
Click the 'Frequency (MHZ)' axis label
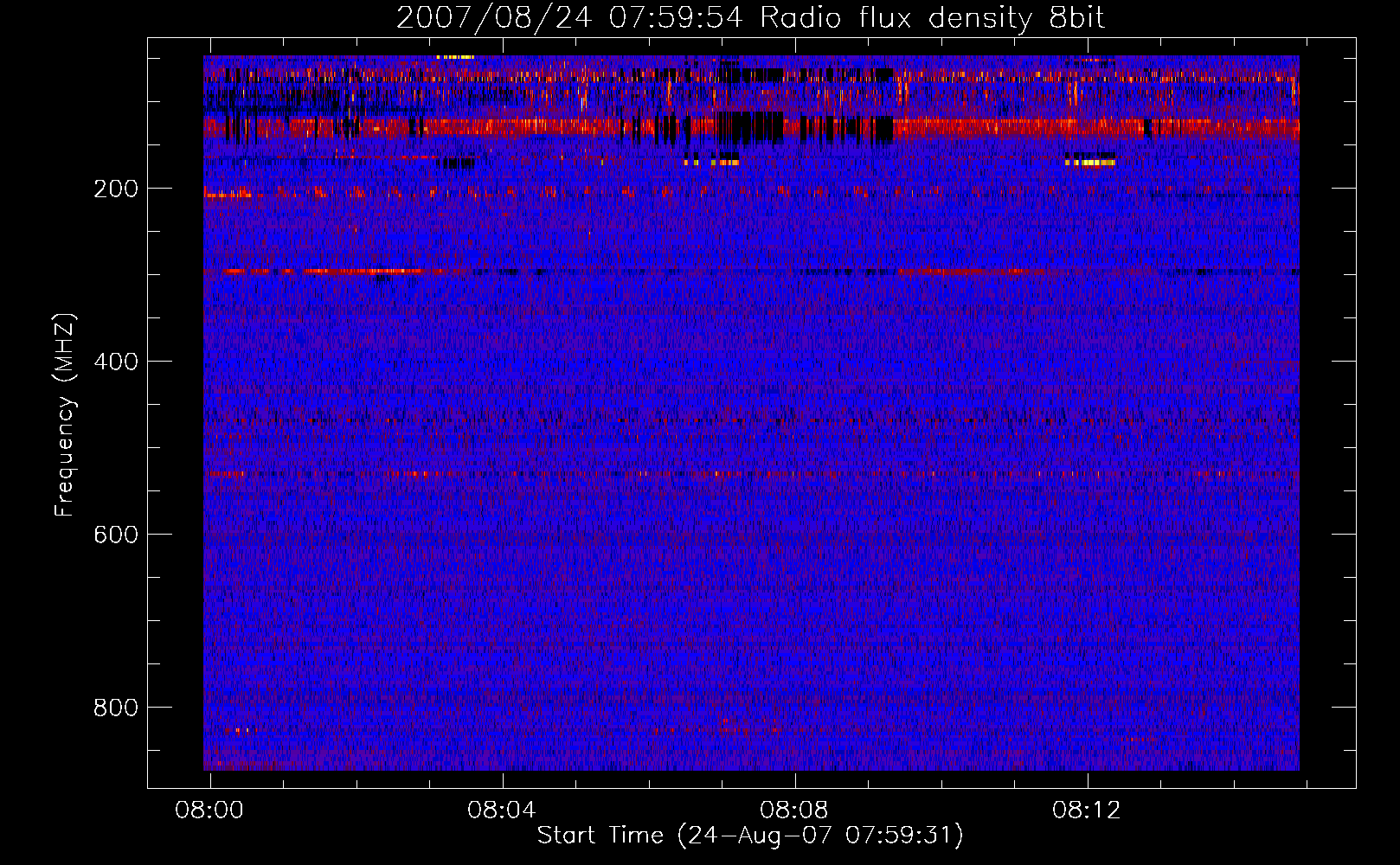tap(66, 414)
